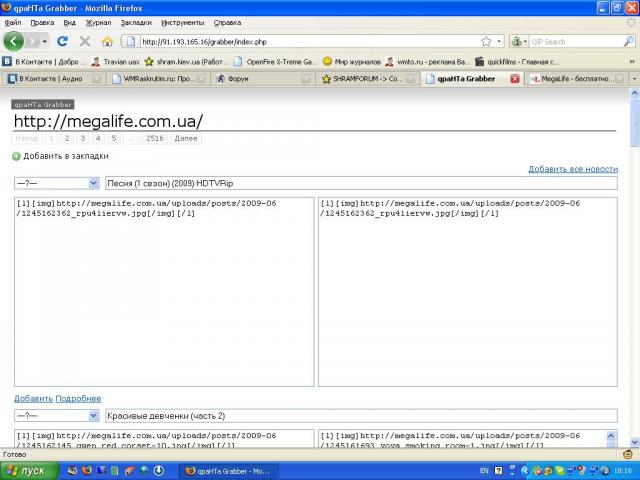Go to pagination page 2
Image resolution: width=640 pixels, height=480 pixels.
click(67, 138)
